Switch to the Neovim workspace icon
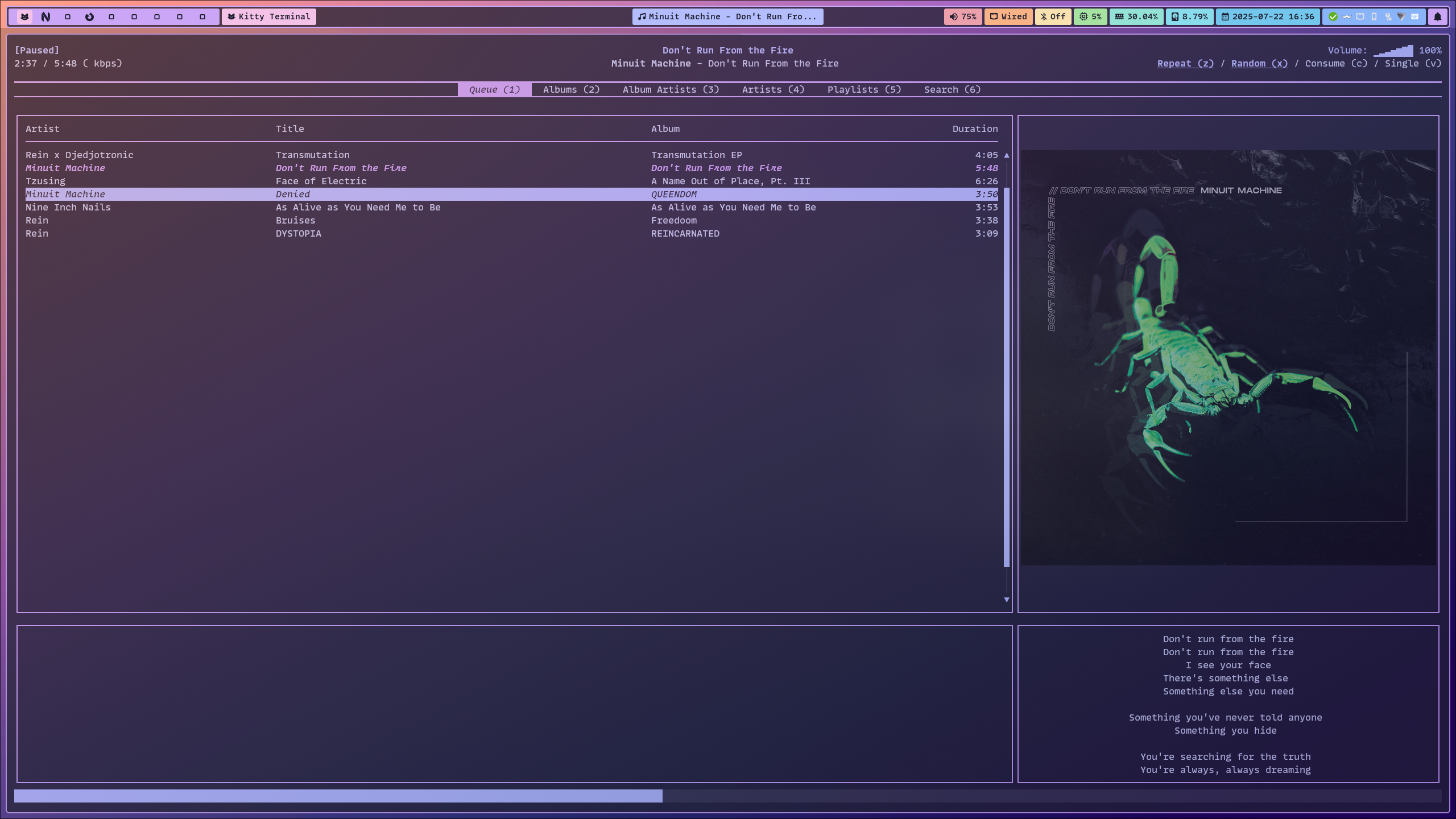This screenshot has height=819, width=1456. point(46,16)
